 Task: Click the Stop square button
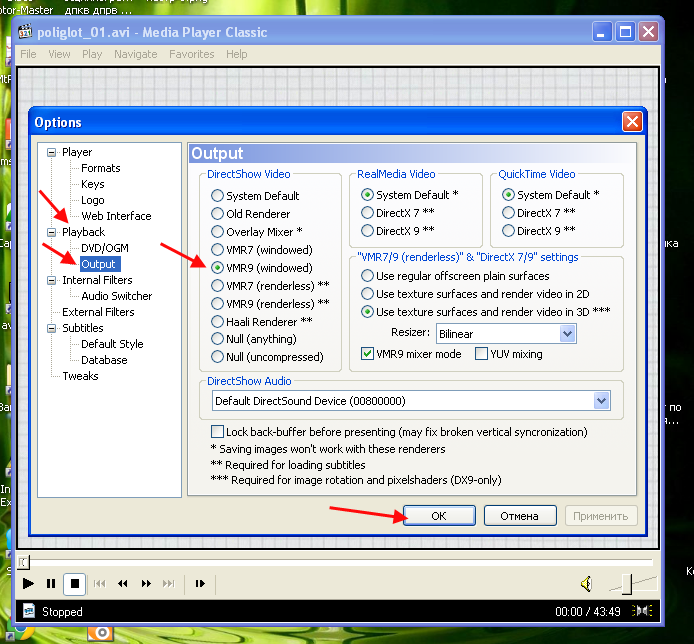[x=74, y=584]
